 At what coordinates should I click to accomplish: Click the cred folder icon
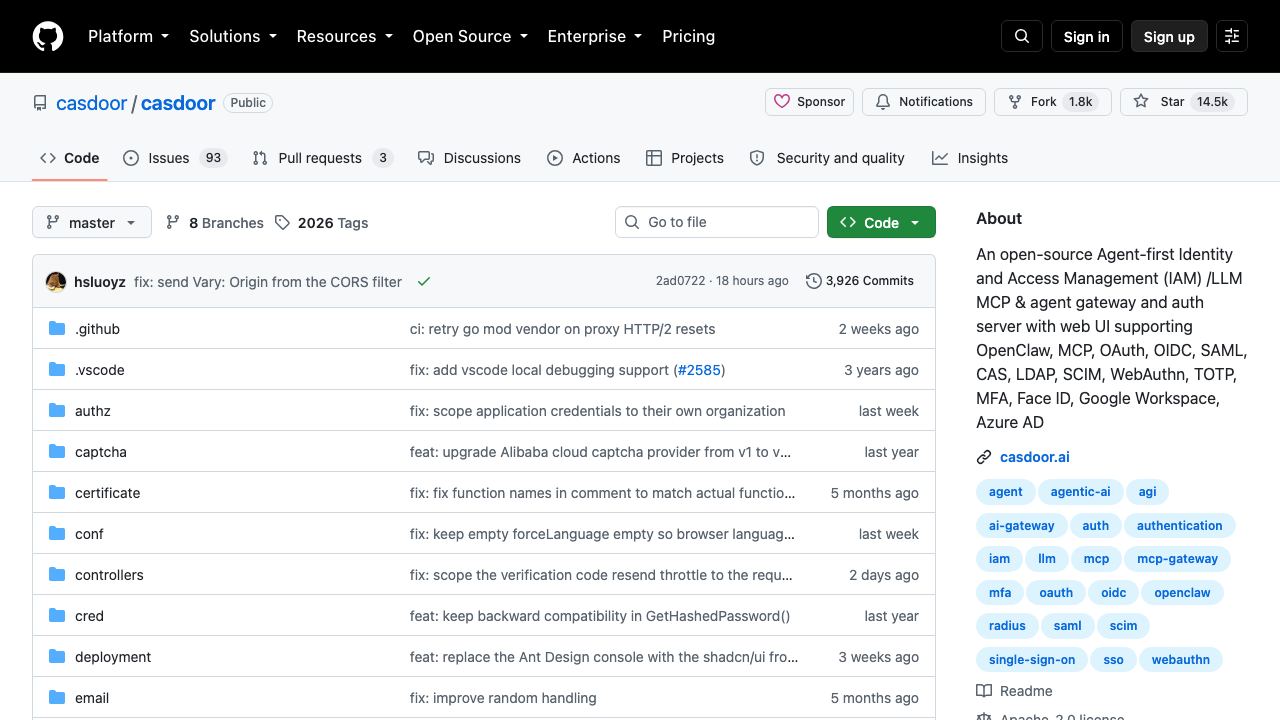[57, 616]
